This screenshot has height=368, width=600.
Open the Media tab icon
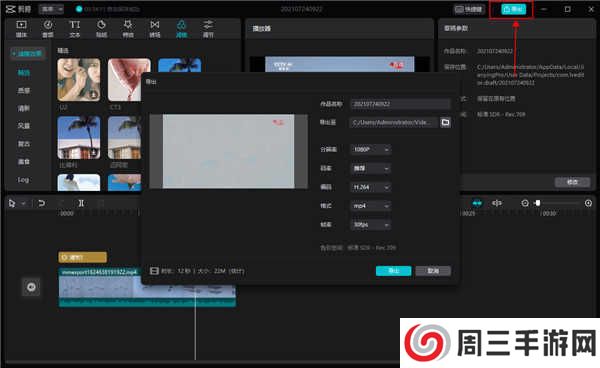[21, 25]
